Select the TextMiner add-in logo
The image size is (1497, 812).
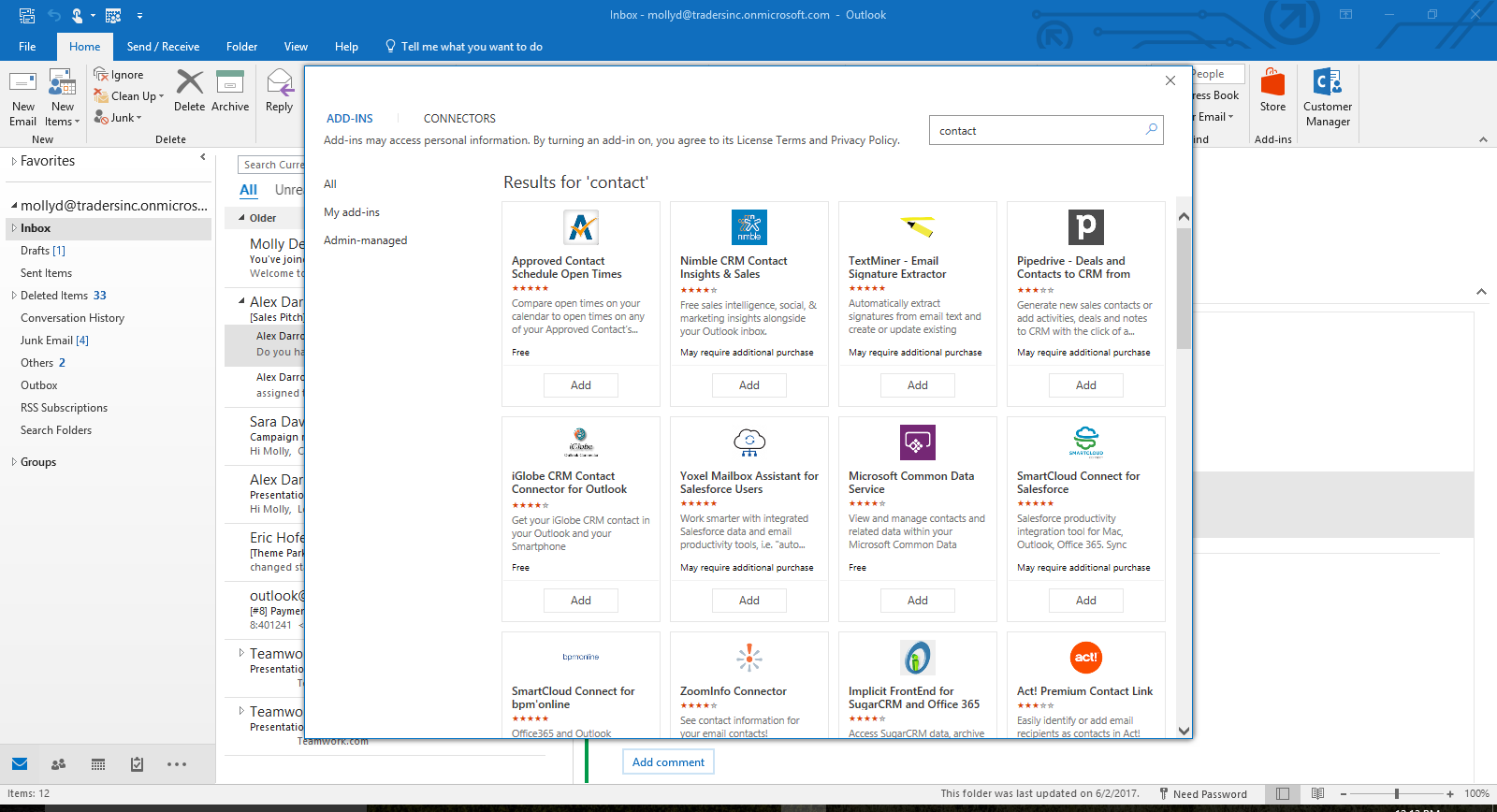pyautogui.click(x=918, y=227)
